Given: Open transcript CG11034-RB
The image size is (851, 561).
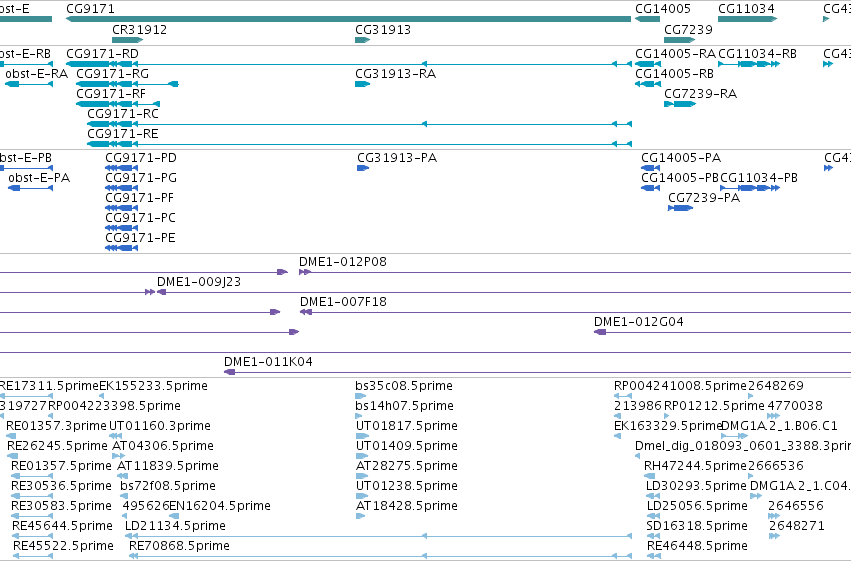Looking at the screenshot, I should 758,54.
